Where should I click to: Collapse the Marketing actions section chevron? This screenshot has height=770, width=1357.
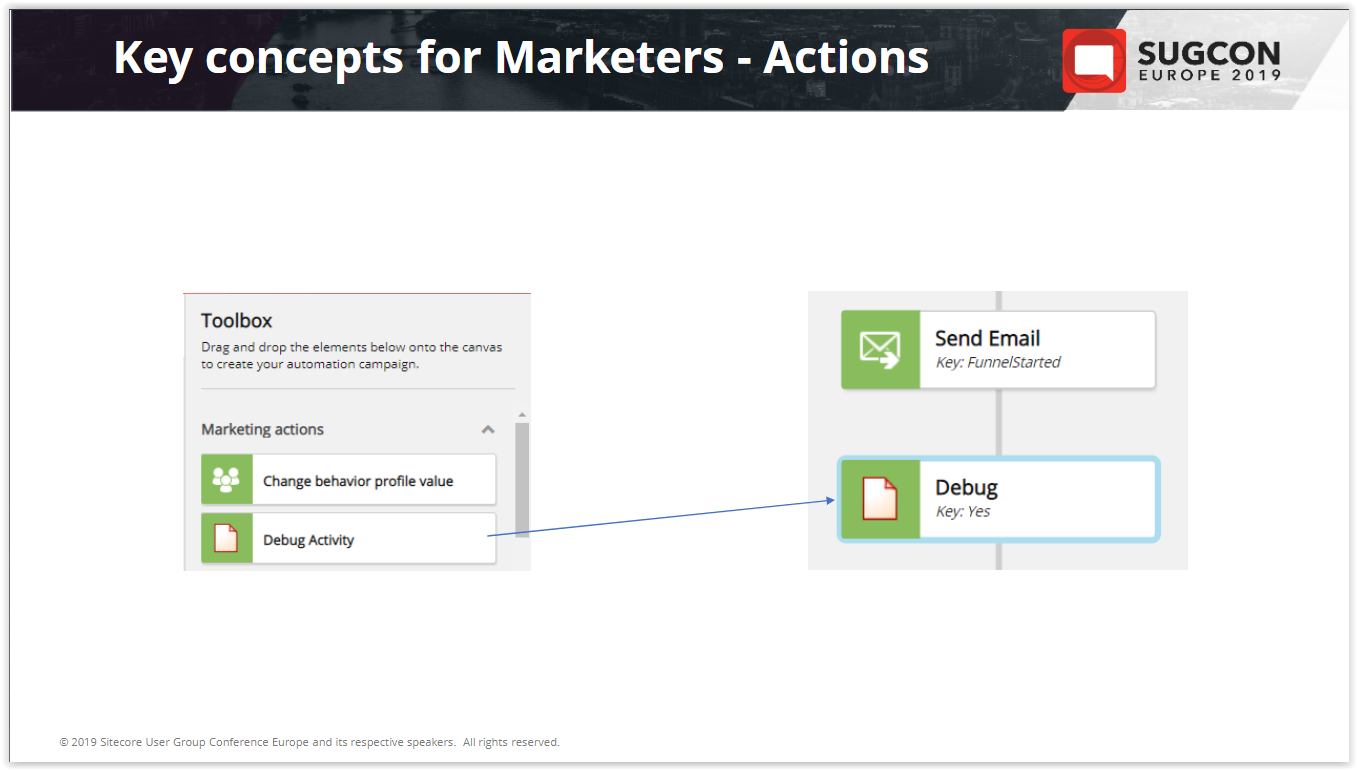[x=488, y=429]
